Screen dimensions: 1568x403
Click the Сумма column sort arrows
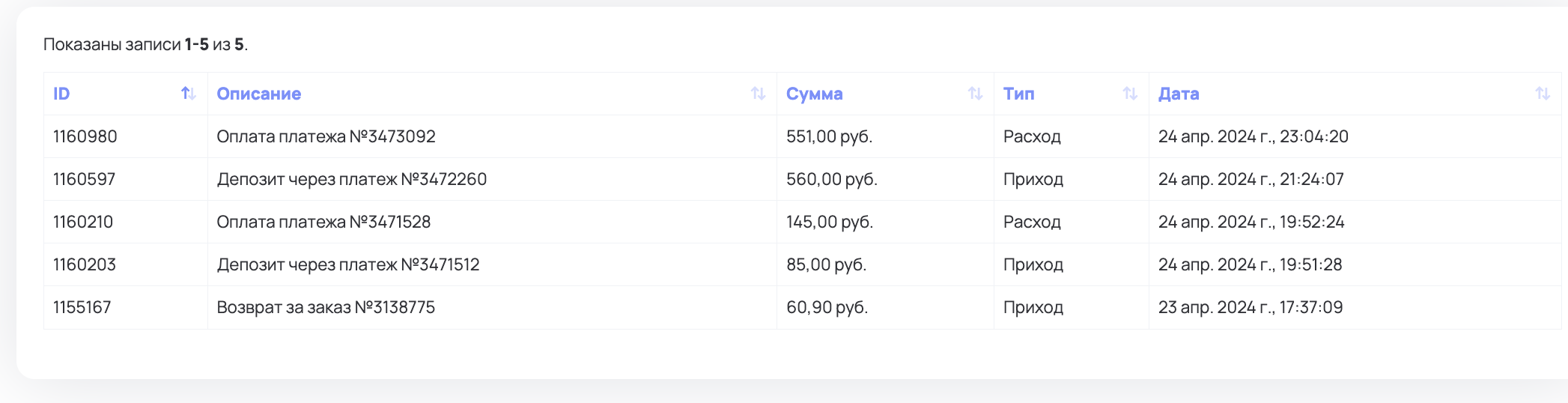(975, 94)
